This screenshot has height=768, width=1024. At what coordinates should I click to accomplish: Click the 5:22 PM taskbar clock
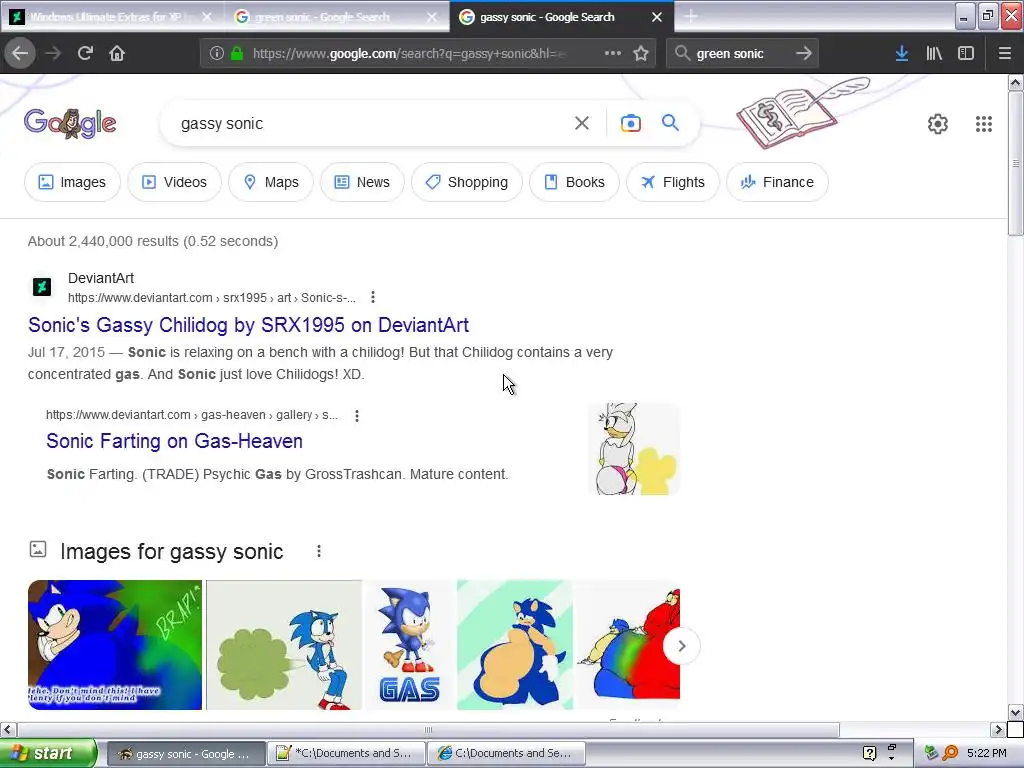(x=987, y=753)
